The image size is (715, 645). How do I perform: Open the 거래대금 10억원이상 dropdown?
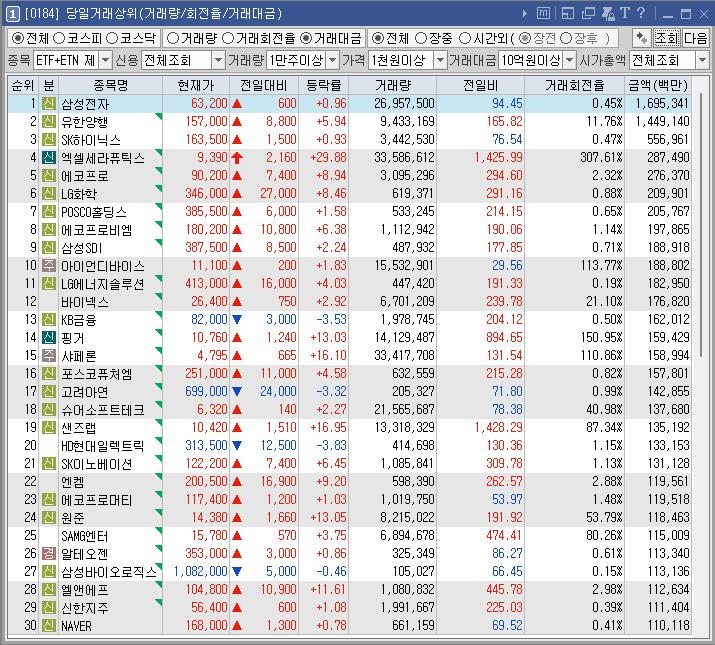570,60
